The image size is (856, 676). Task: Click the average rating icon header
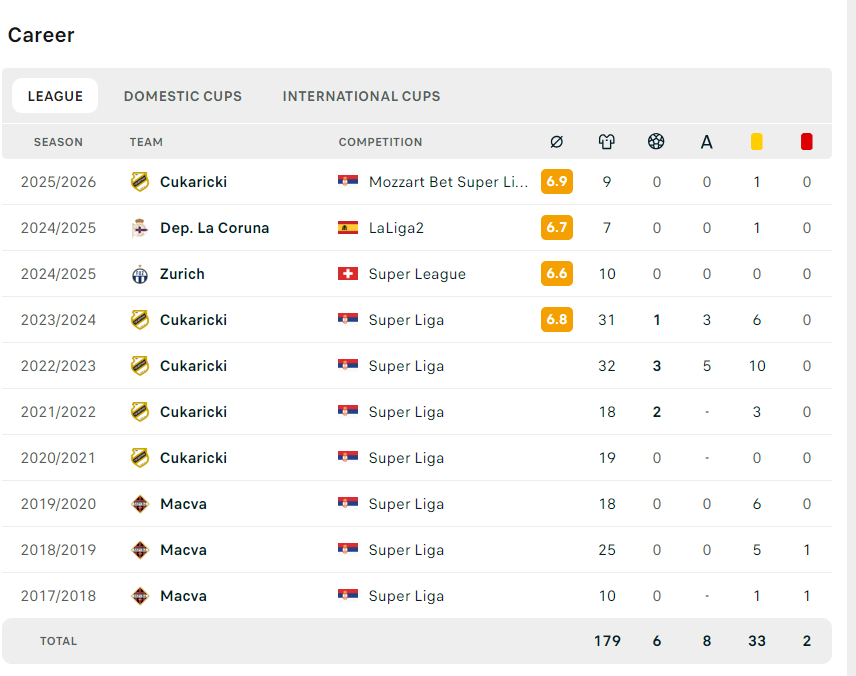[557, 142]
